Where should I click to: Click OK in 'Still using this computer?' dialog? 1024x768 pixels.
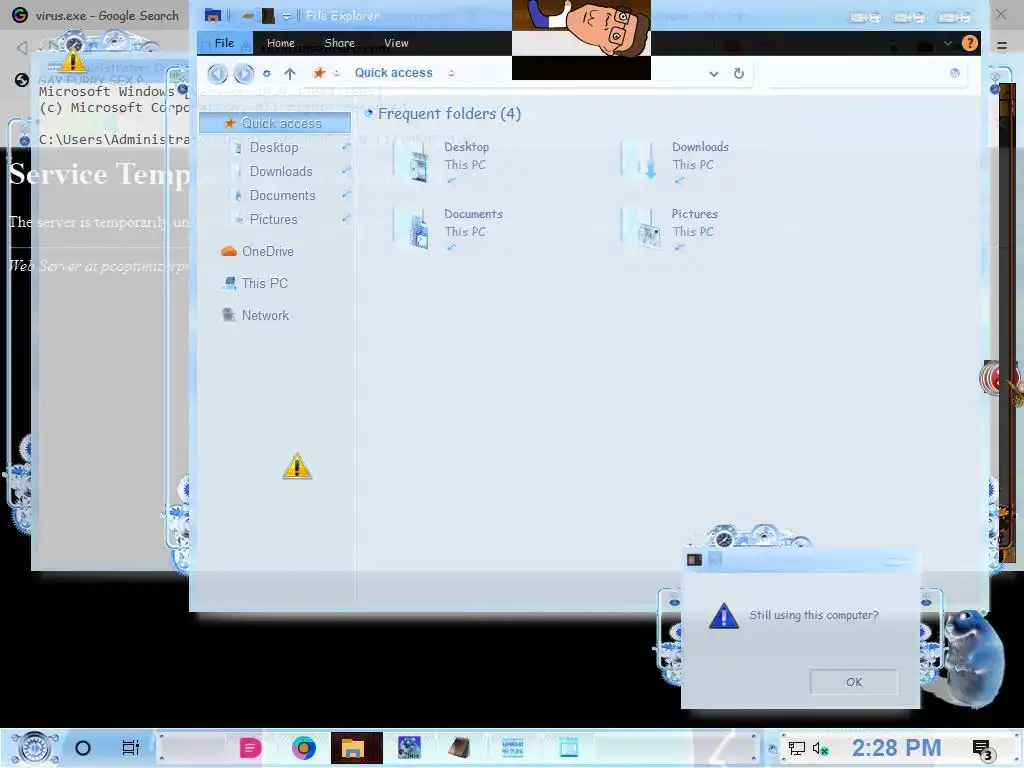(854, 682)
